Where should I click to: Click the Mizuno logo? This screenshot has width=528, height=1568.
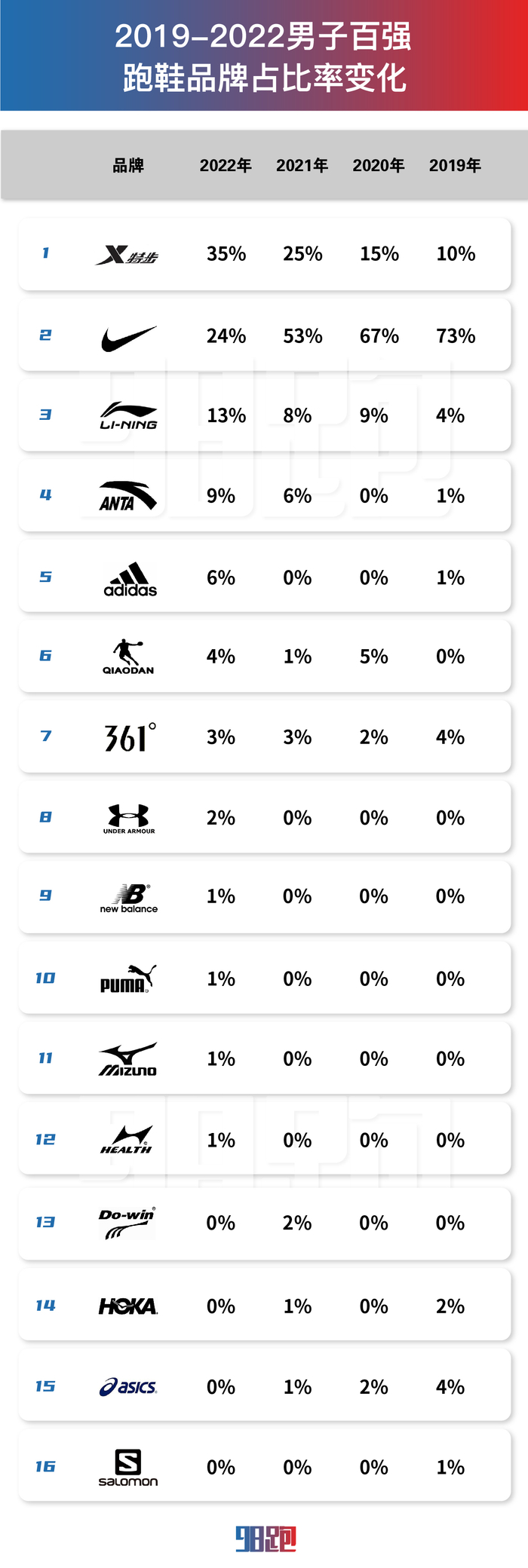(128, 1059)
